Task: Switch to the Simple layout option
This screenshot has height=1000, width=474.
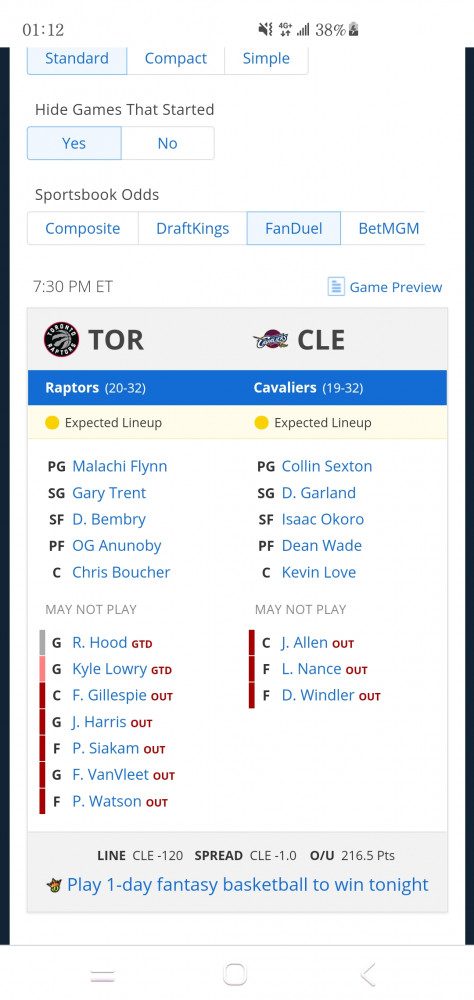Action: pyautogui.click(x=266, y=59)
